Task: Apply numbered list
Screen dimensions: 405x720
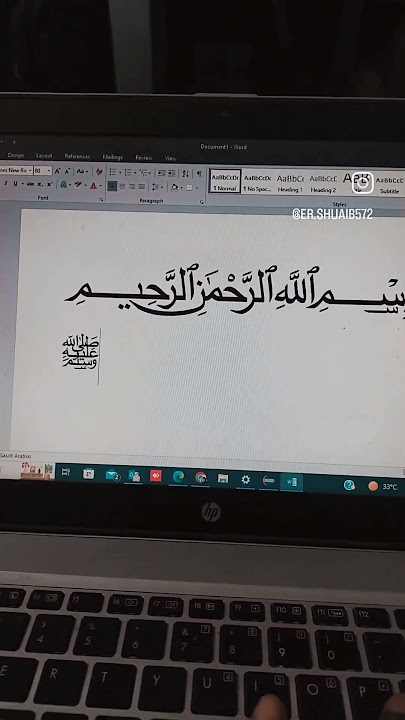Action: (x=128, y=172)
